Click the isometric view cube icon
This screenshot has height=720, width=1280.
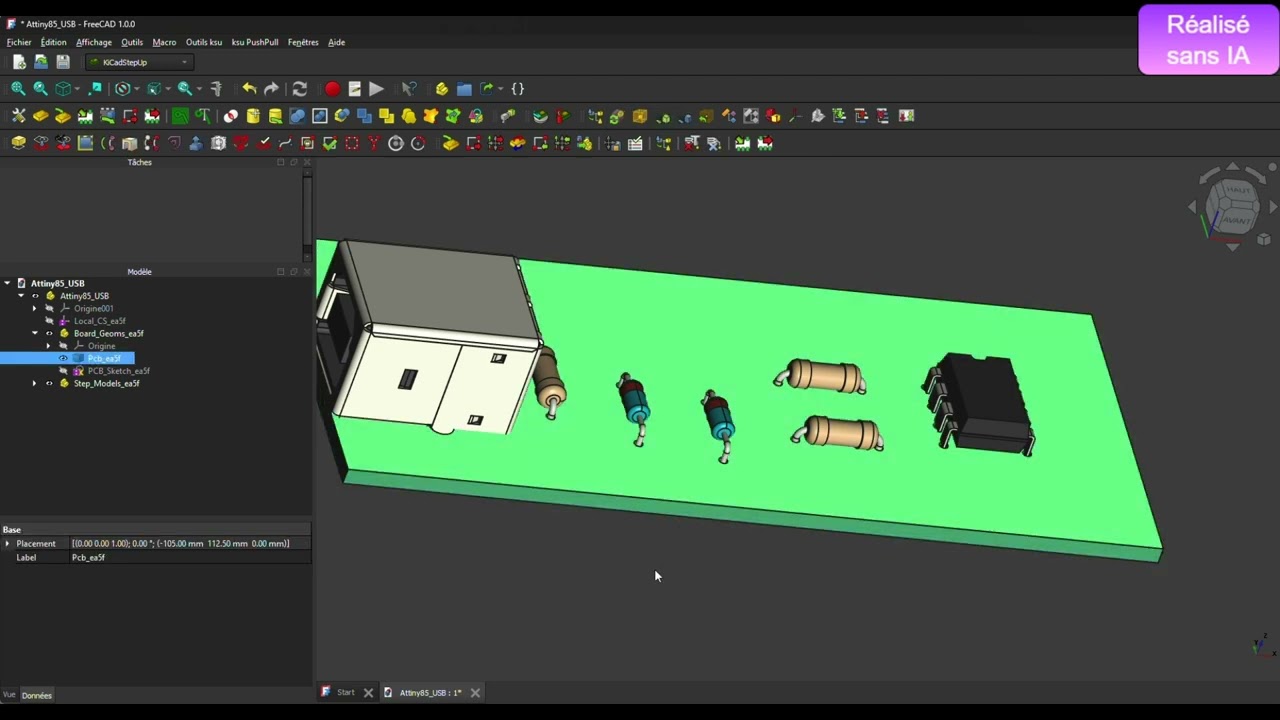click(64, 89)
